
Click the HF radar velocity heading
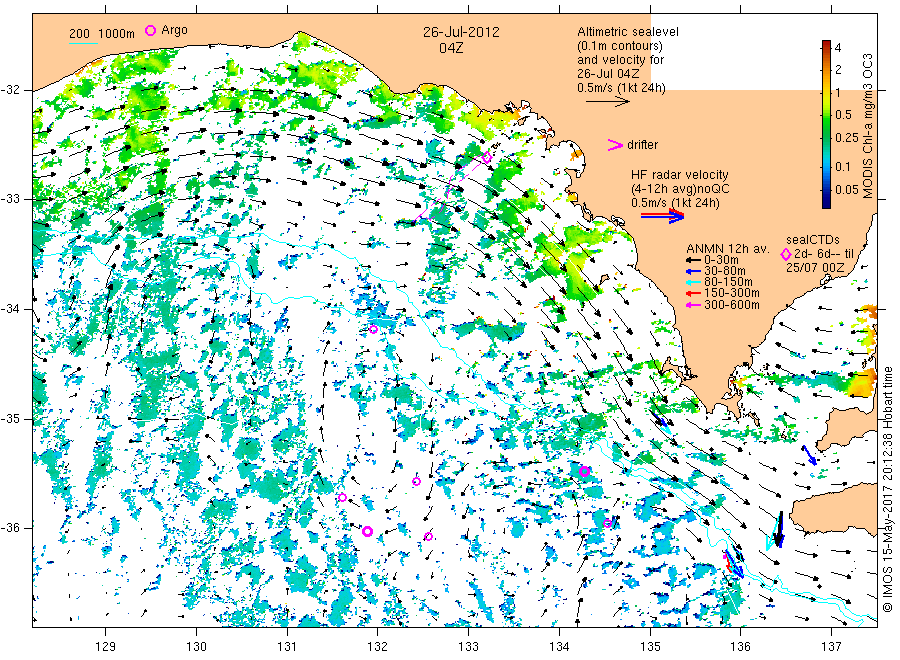coord(680,175)
